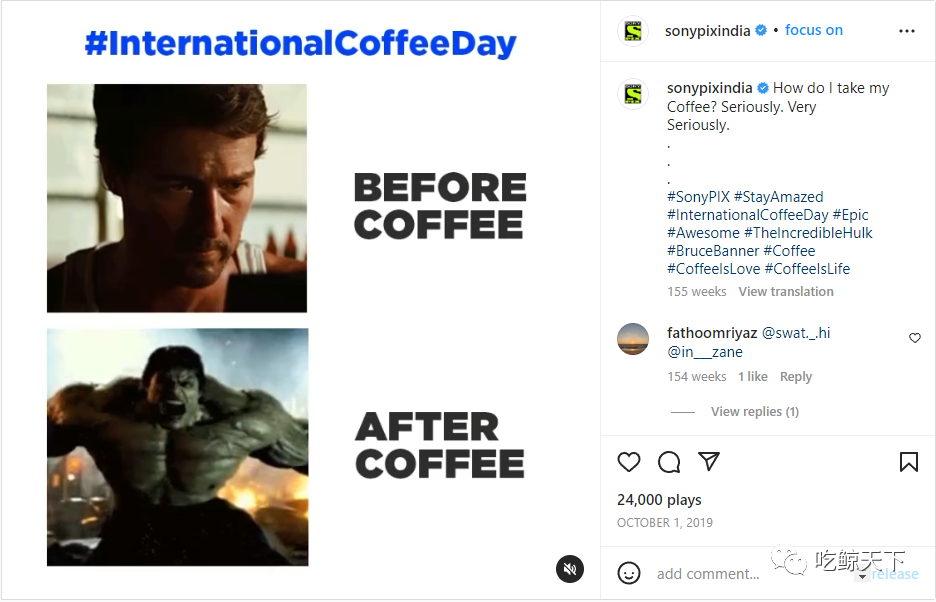Screen dimensions: 936x602
Task: Open the three-dot more options menu
Action: click(907, 31)
